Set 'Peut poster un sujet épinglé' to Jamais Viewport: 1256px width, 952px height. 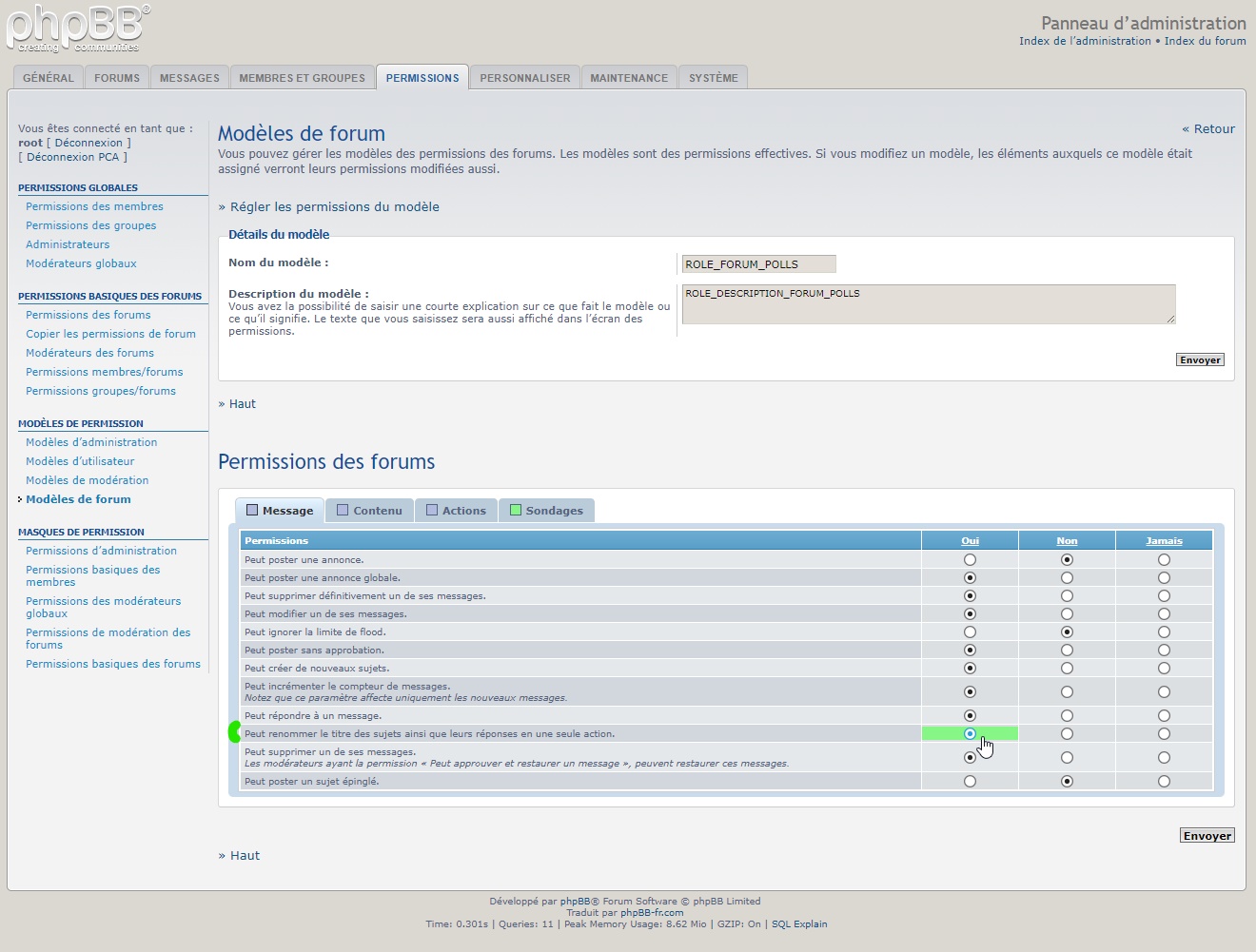click(1164, 782)
